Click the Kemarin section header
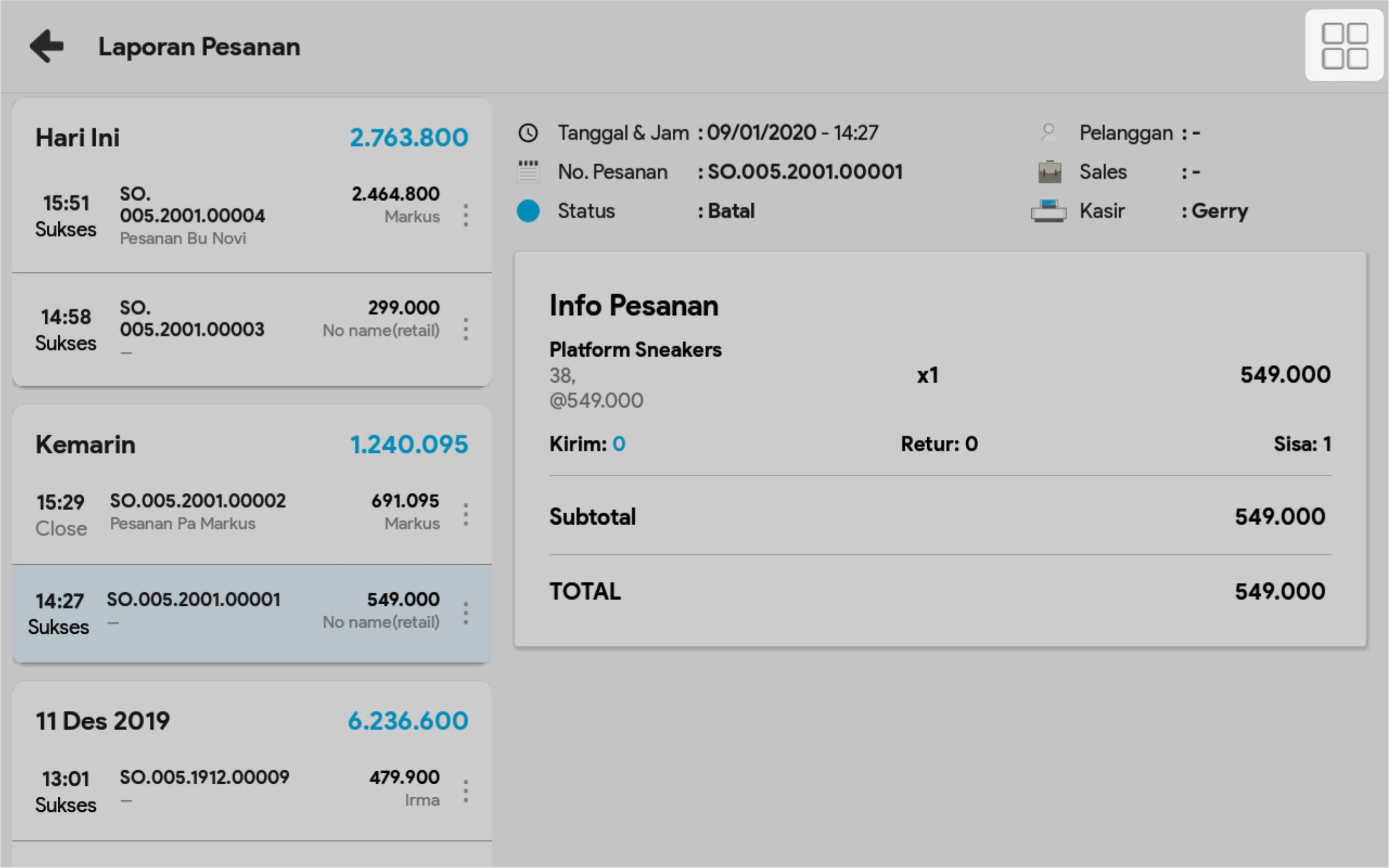Image resolution: width=1389 pixels, height=868 pixels. 86,445
